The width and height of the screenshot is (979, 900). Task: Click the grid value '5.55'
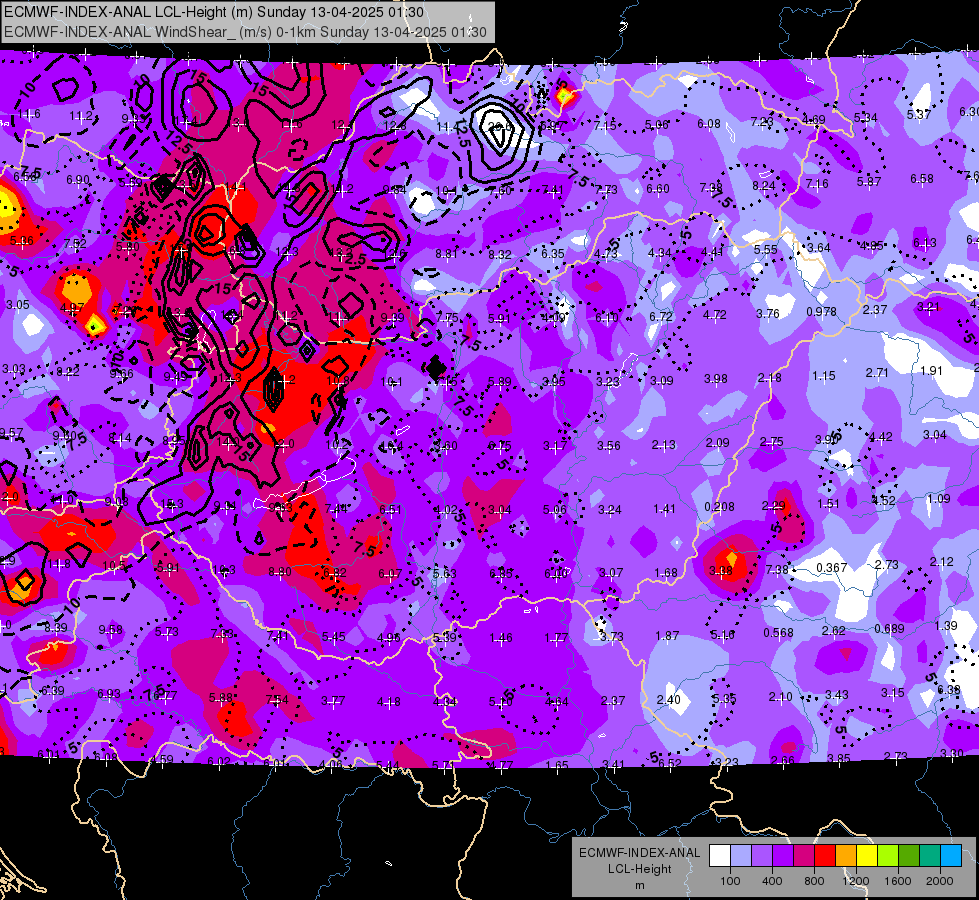765,249
